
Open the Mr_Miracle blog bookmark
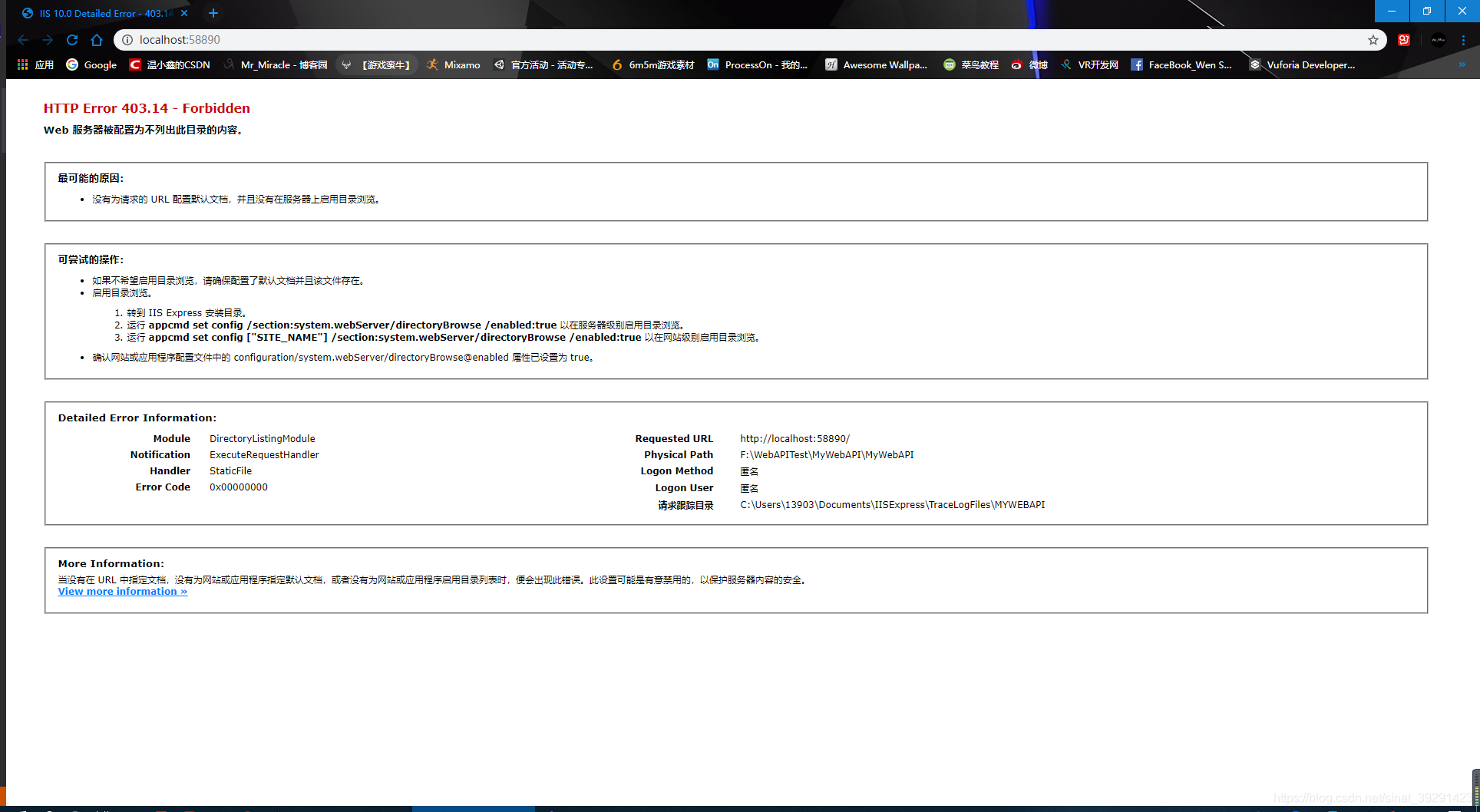(276, 65)
